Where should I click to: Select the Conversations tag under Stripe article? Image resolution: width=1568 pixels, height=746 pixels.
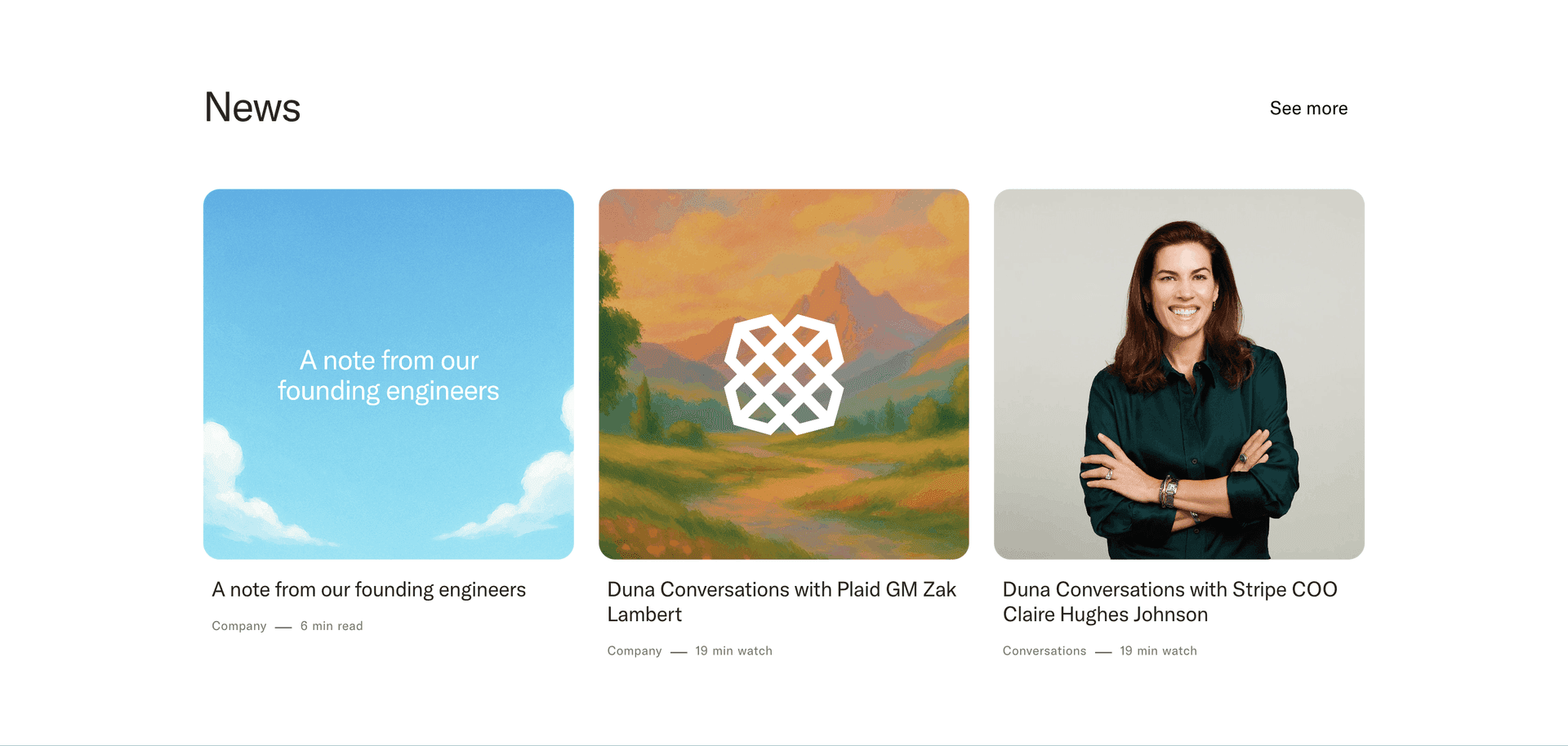click(1045, 651)
